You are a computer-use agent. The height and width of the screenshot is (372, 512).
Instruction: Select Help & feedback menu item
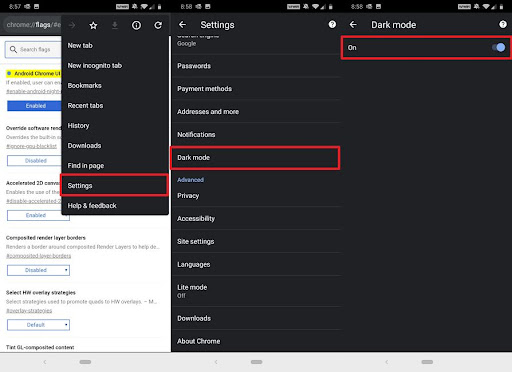[115, 205]
